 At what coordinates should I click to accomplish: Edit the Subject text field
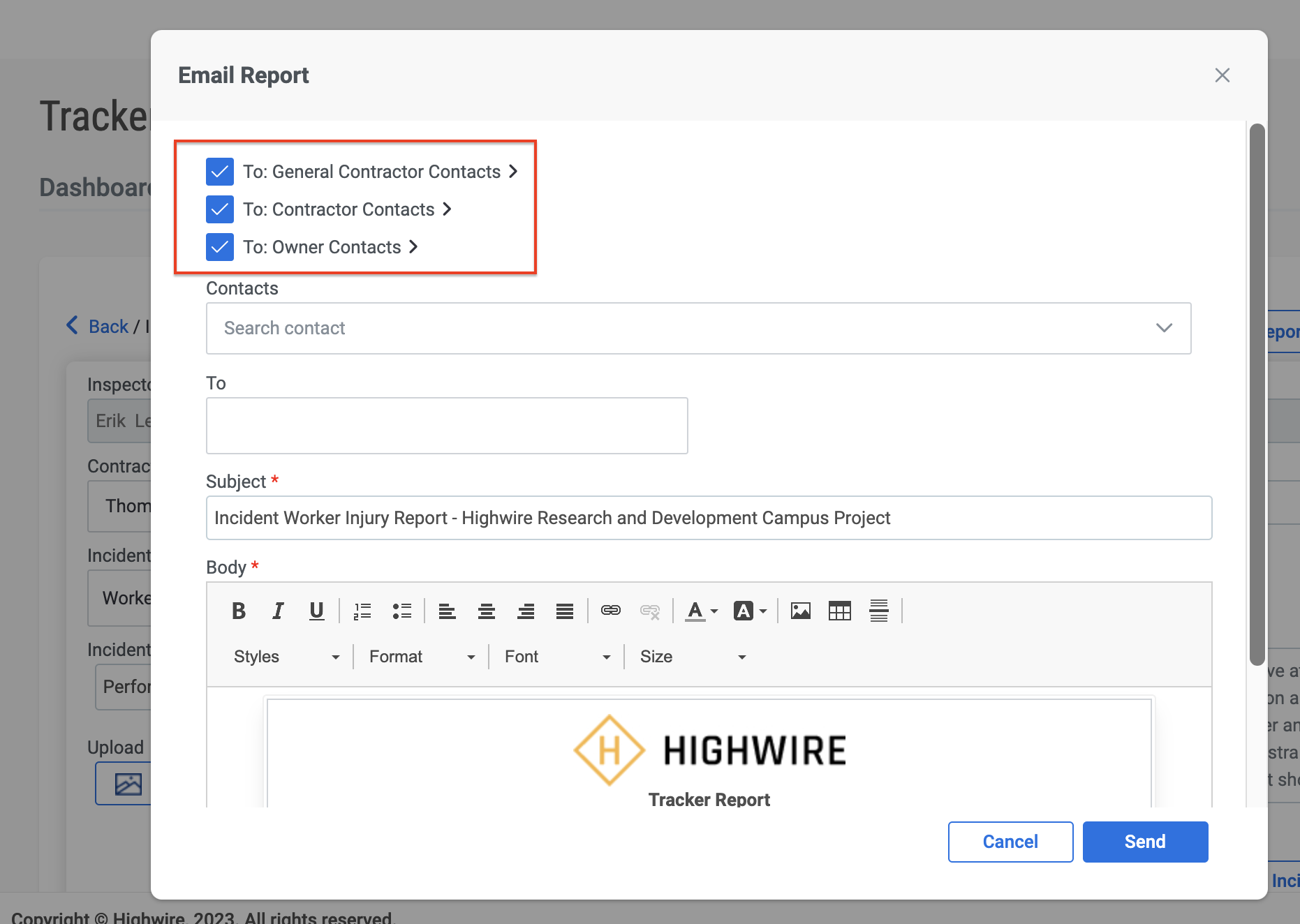click(x=709, y=518)
